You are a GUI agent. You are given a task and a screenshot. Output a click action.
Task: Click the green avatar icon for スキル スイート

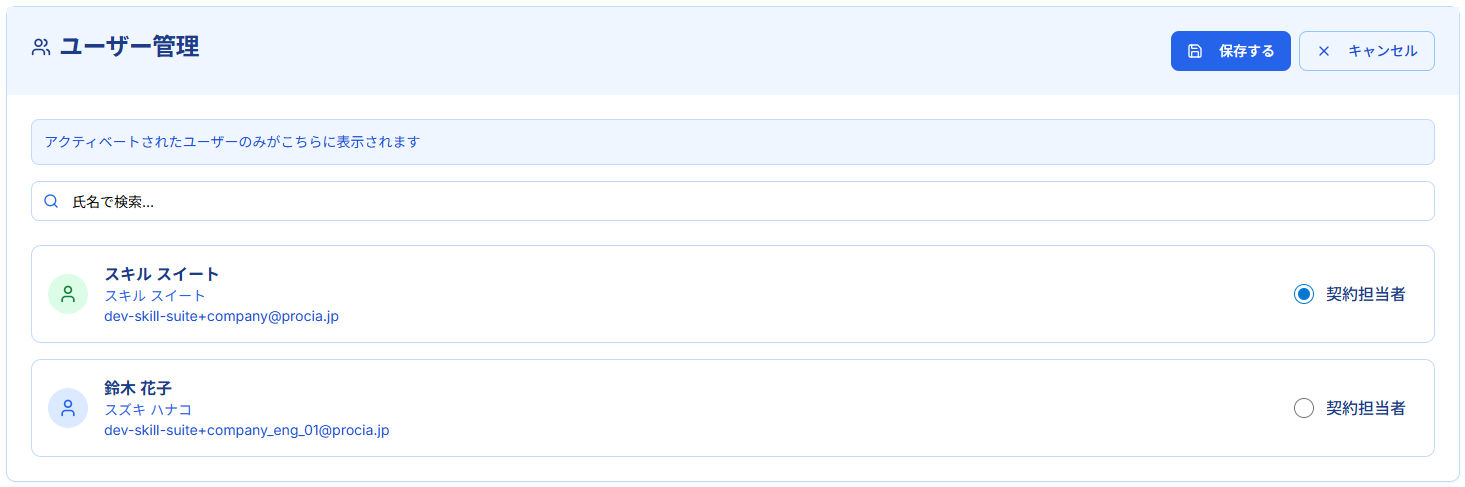click(68, 294)
